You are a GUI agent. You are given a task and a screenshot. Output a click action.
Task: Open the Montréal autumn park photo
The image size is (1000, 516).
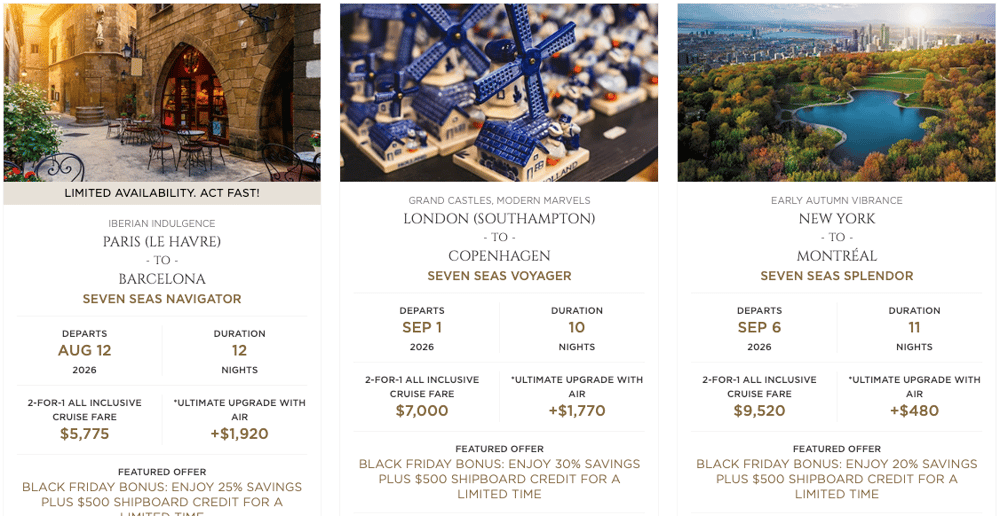point(836,92)
